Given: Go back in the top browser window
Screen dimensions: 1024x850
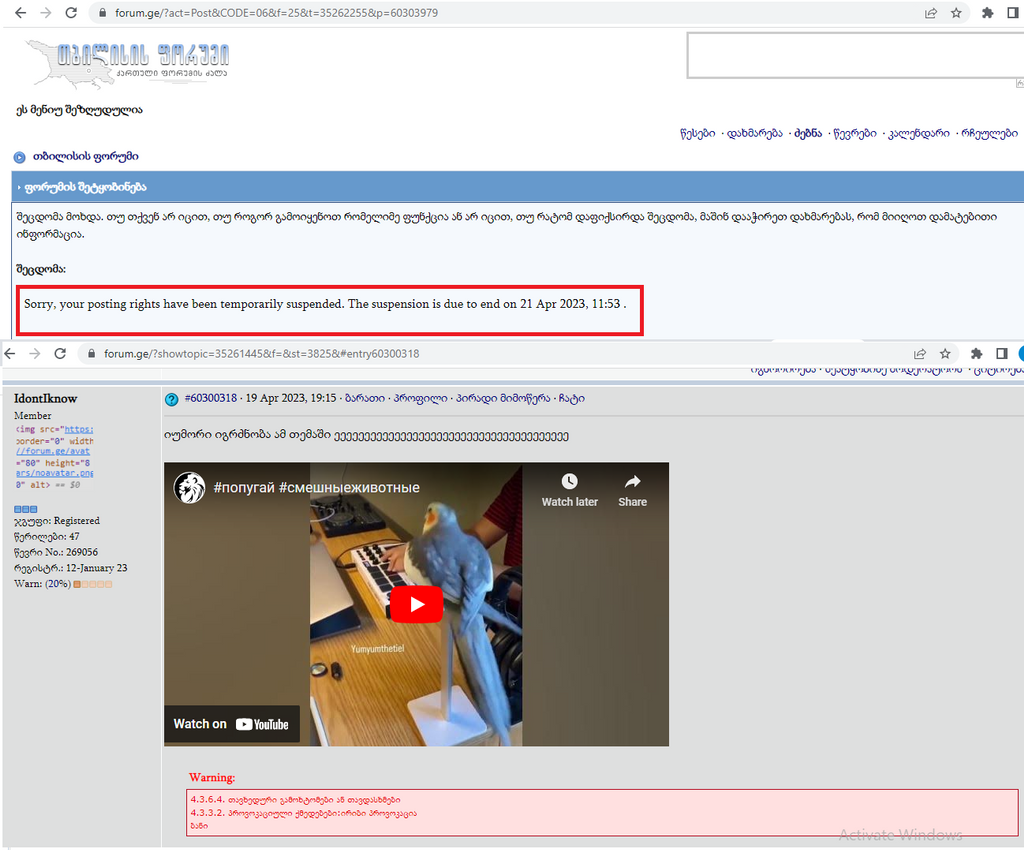Looking at the screenshot, I should click(x=21, y=13).
